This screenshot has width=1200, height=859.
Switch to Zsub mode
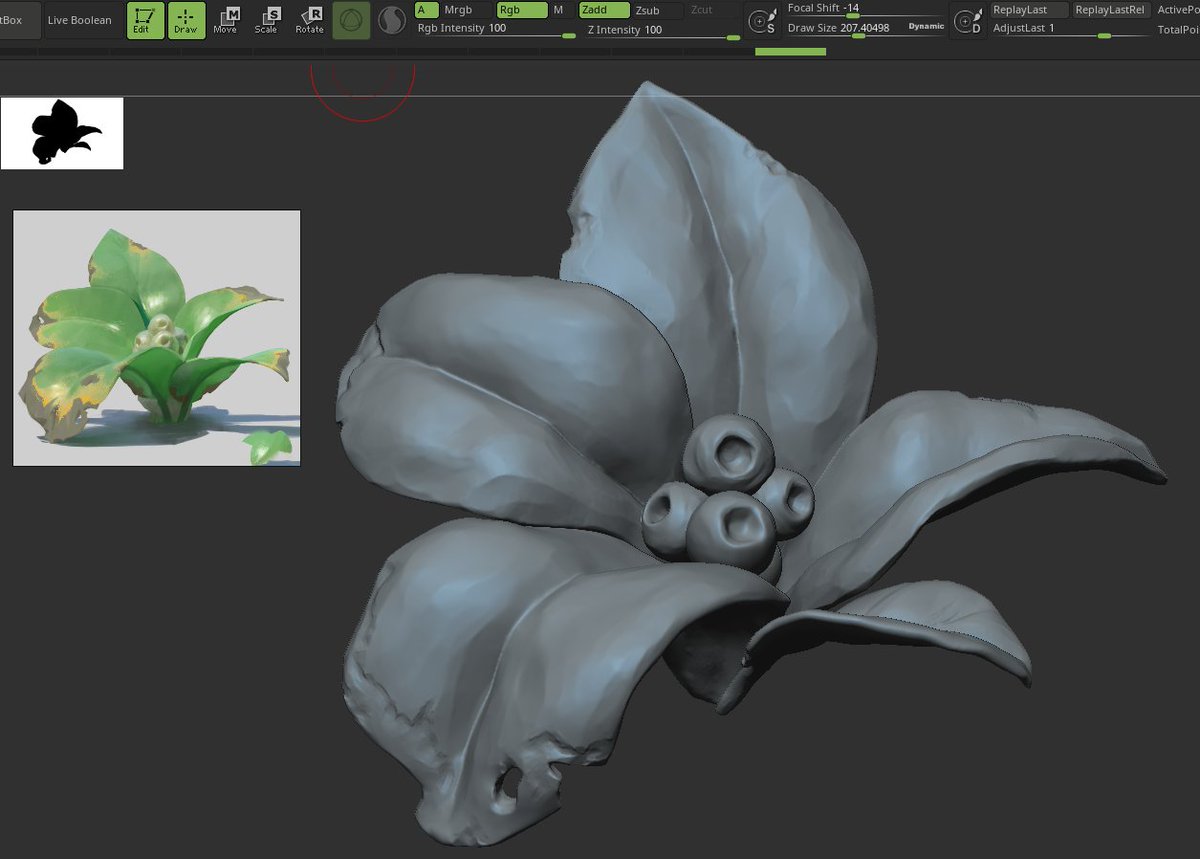[x=658, y=10]
